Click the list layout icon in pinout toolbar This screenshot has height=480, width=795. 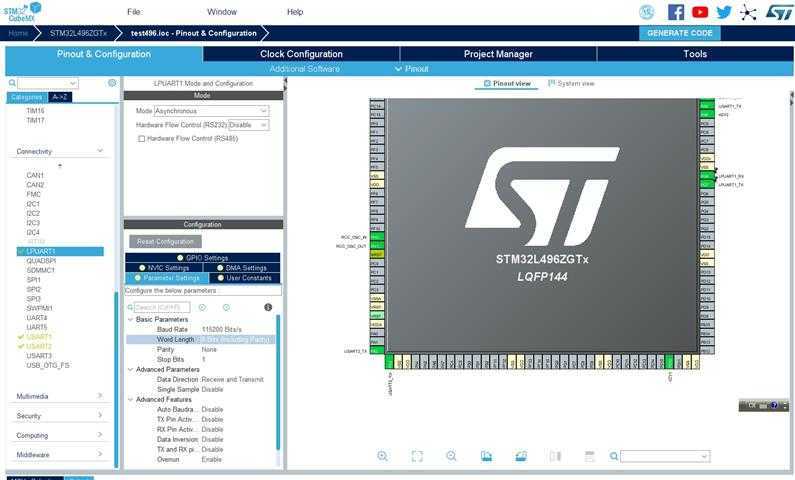click(x=589, y=456)
